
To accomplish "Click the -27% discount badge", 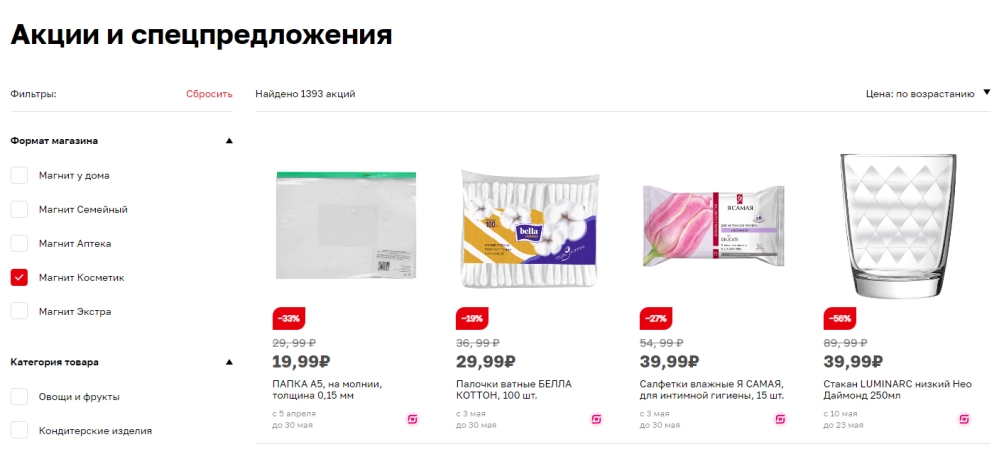I will coord(658,318).
